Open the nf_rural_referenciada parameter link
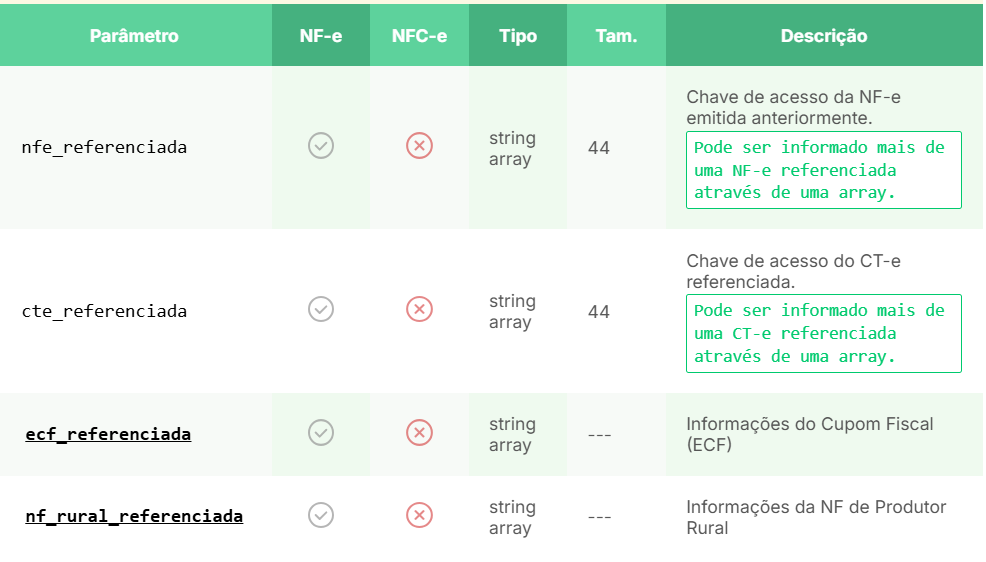The image size is (986, 562). [134, 517]
